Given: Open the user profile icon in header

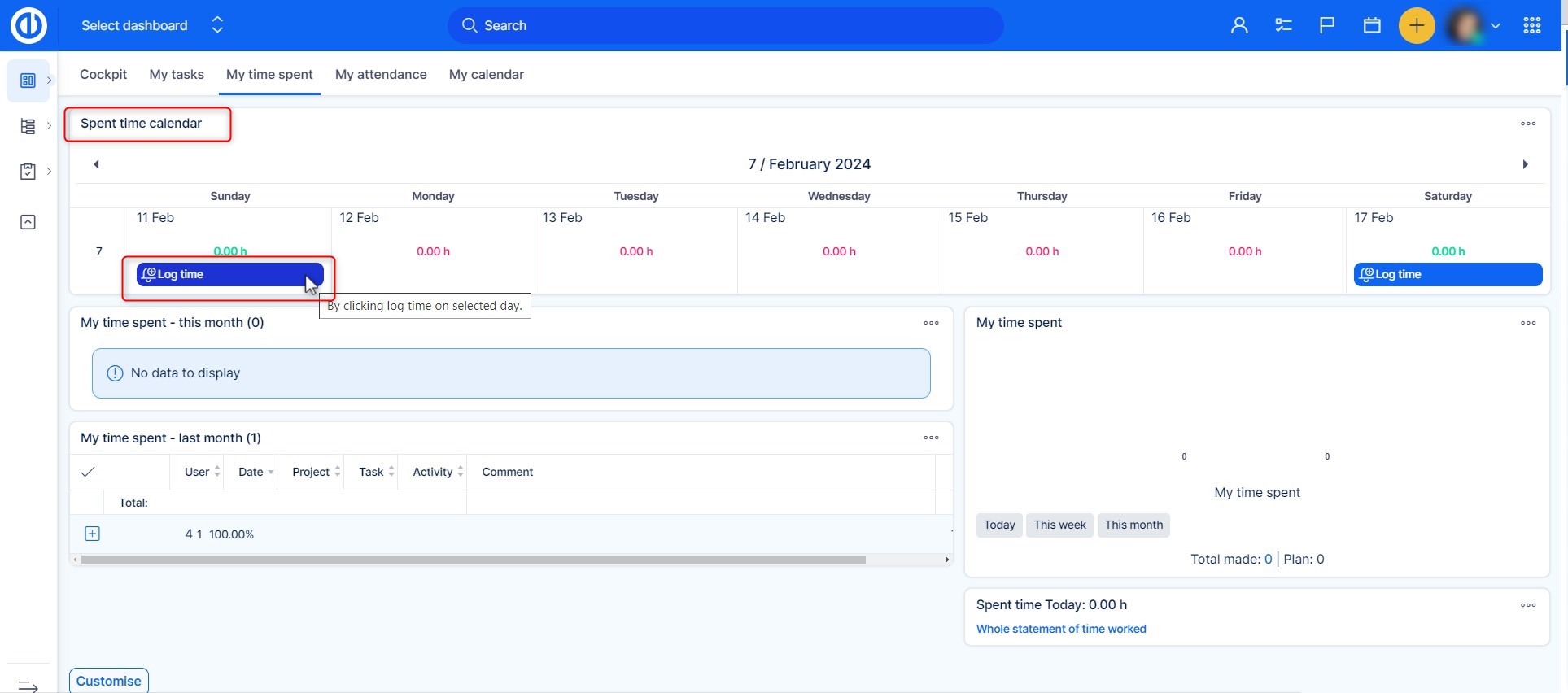Looking at the screenshot, I should (x=1239, y=26).
